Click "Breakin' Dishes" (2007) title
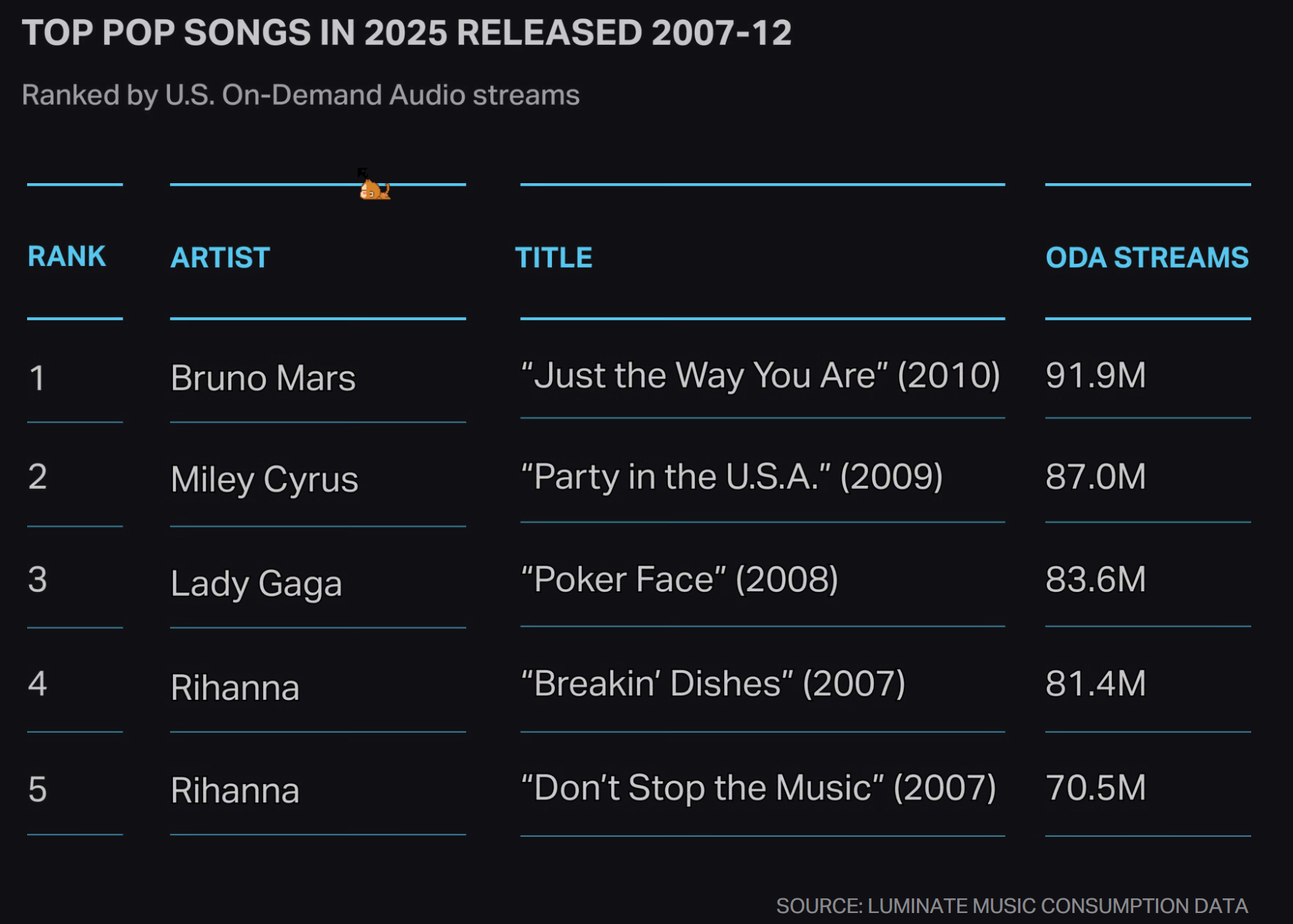The width and height of the screenshot is (1293, 924). [713, 684]
